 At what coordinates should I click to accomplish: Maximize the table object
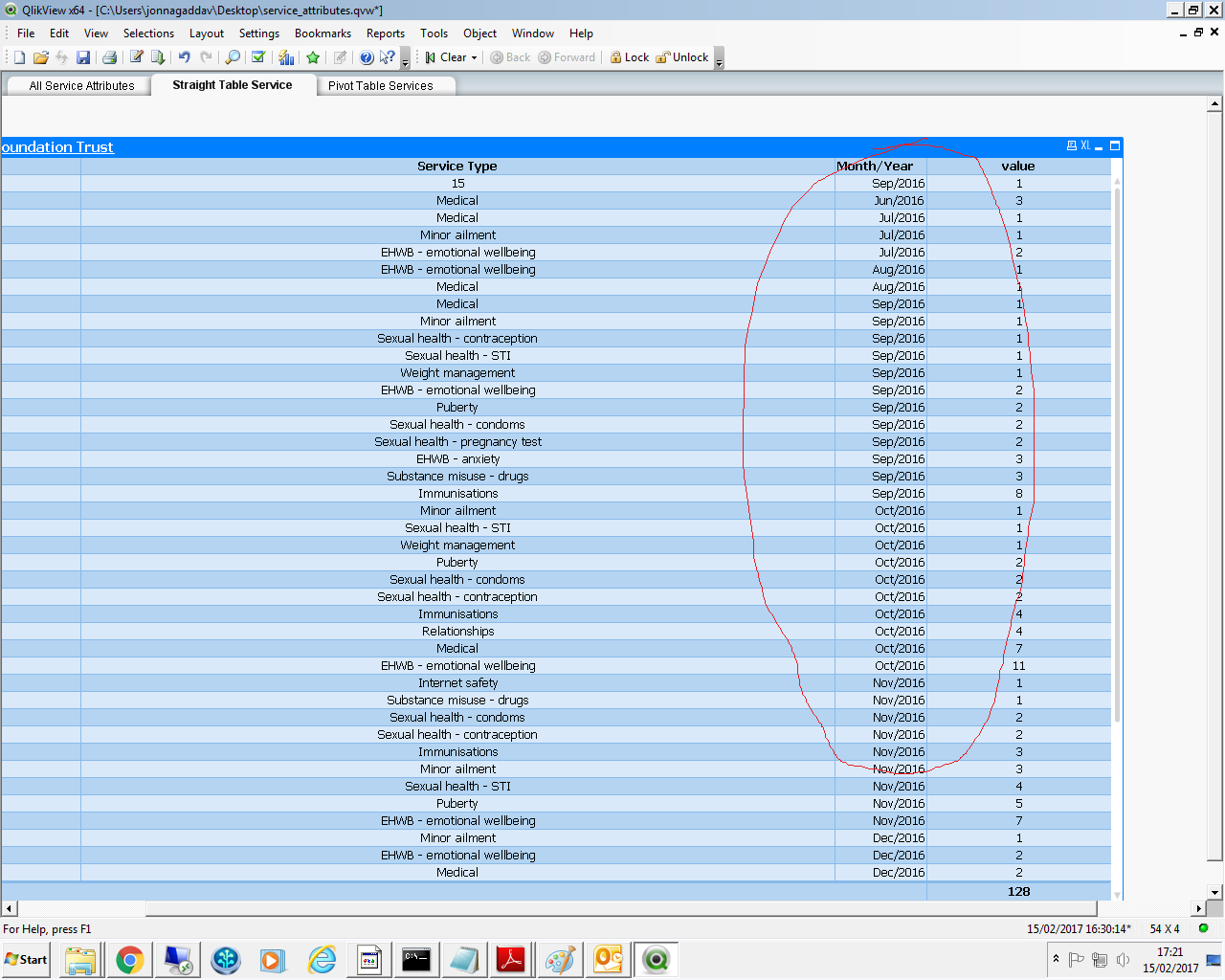(x=1115, y=145)
